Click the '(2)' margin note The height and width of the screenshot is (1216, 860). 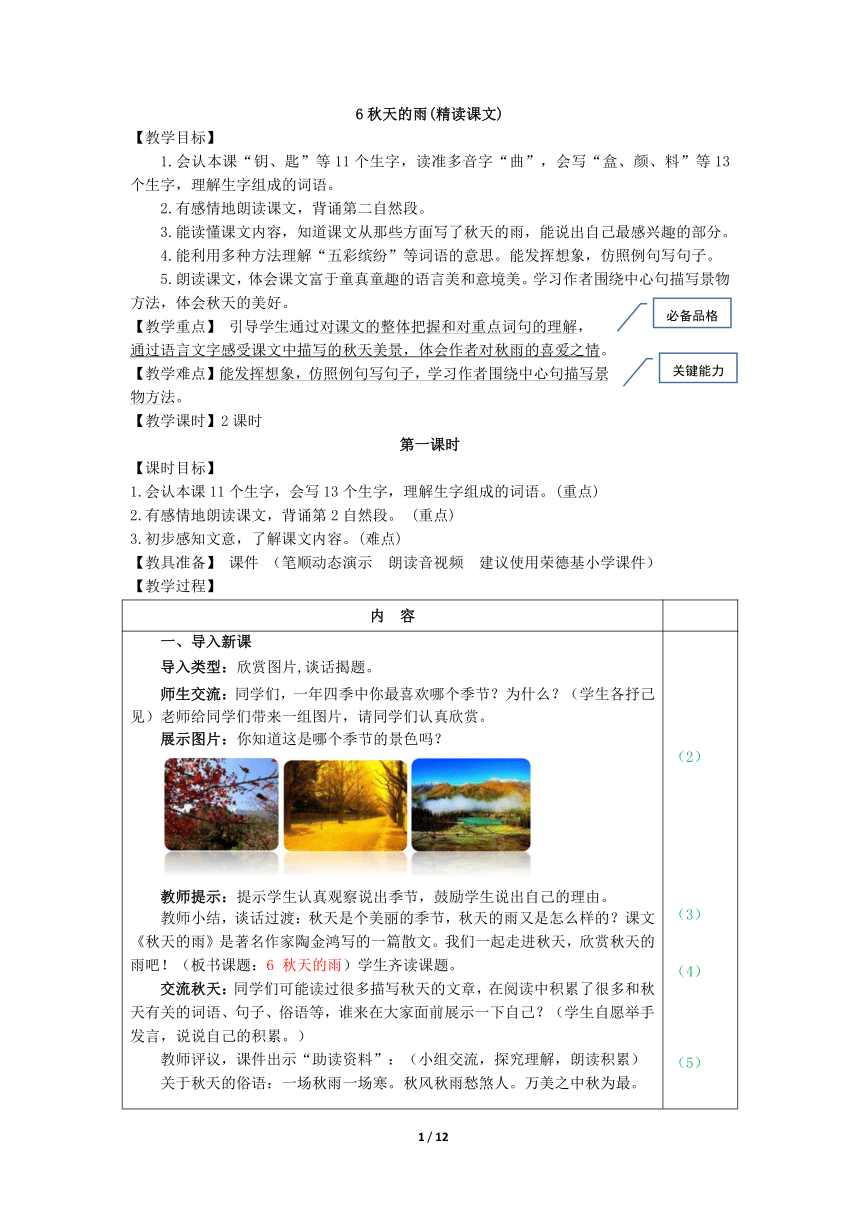click(x=689, y=757)
